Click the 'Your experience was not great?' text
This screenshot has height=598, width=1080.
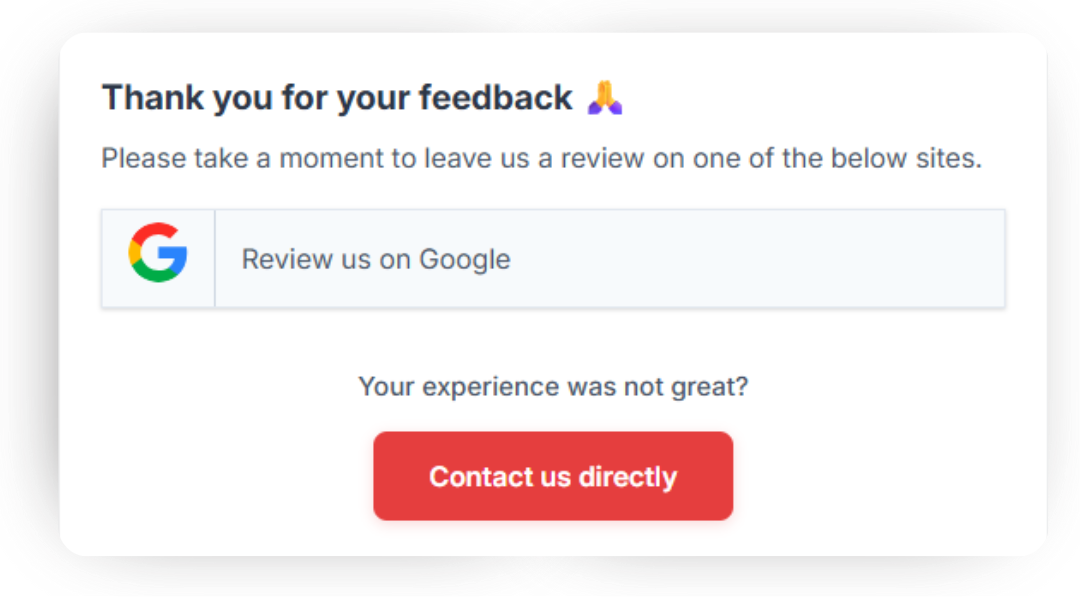[x=553, y=387]
